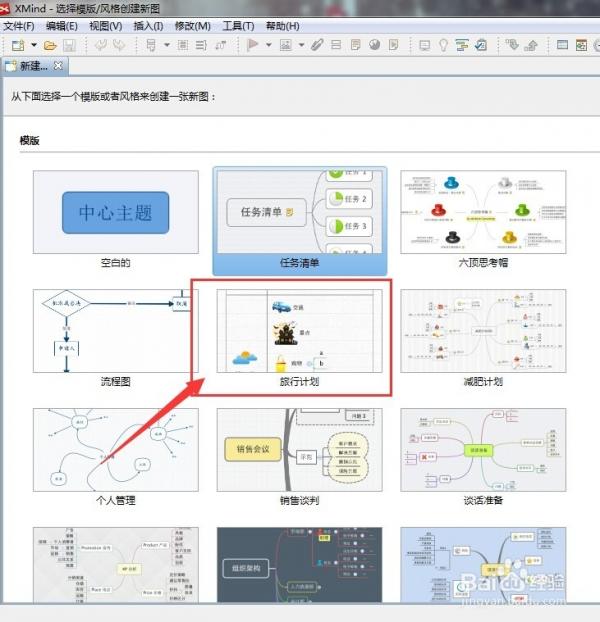Click the 销售谈判 caption text
This screenshot has height=622, width=600.
(299, 501)
